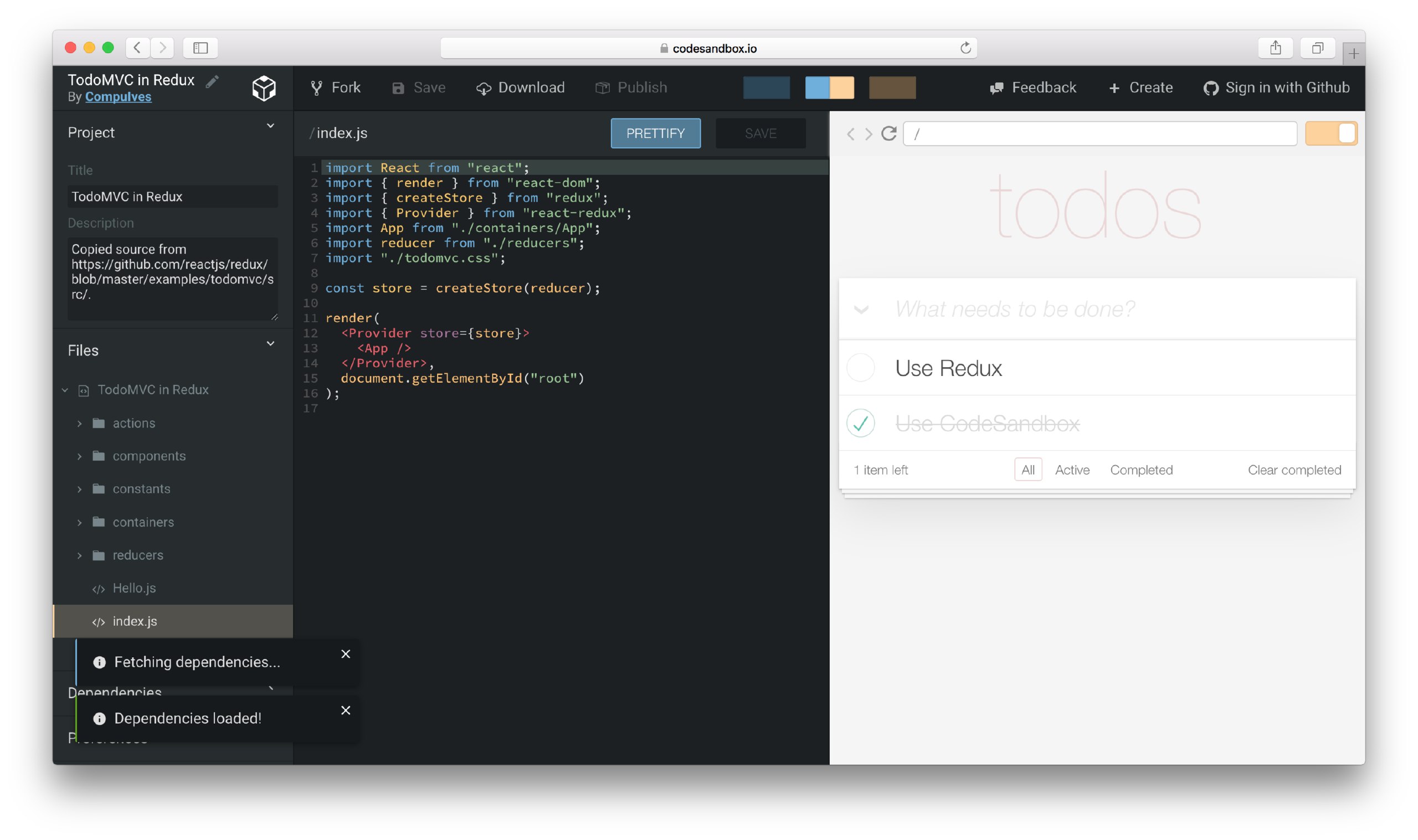This screenshot has width=1418, height=840.
Task: Click the constants folder icon
Action: [x=99, y=488]
